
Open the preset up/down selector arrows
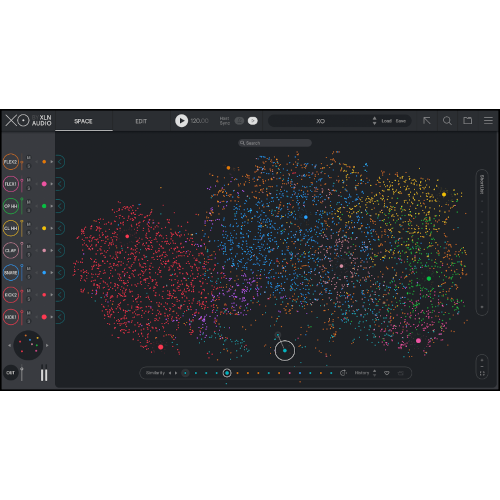click(x=374, y=121)
